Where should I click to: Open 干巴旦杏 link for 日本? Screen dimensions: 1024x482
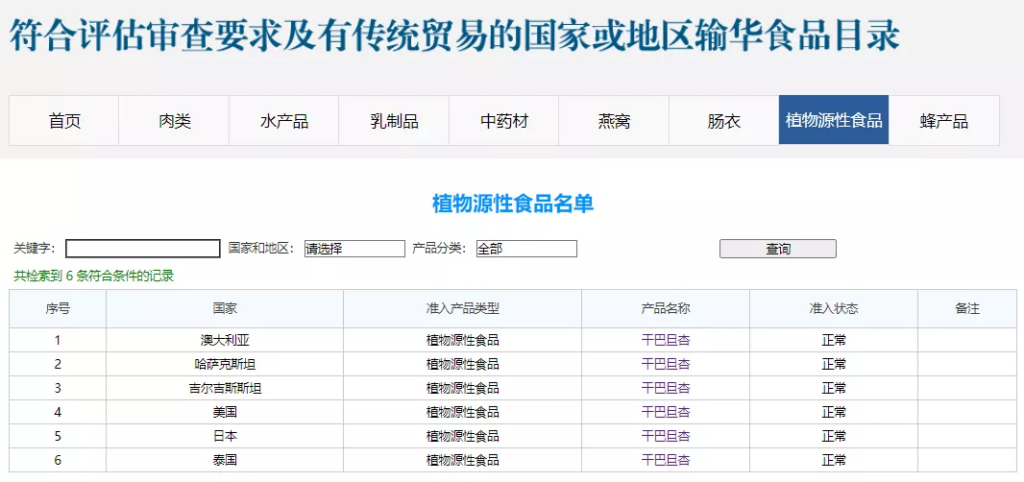tap(665, 436)
